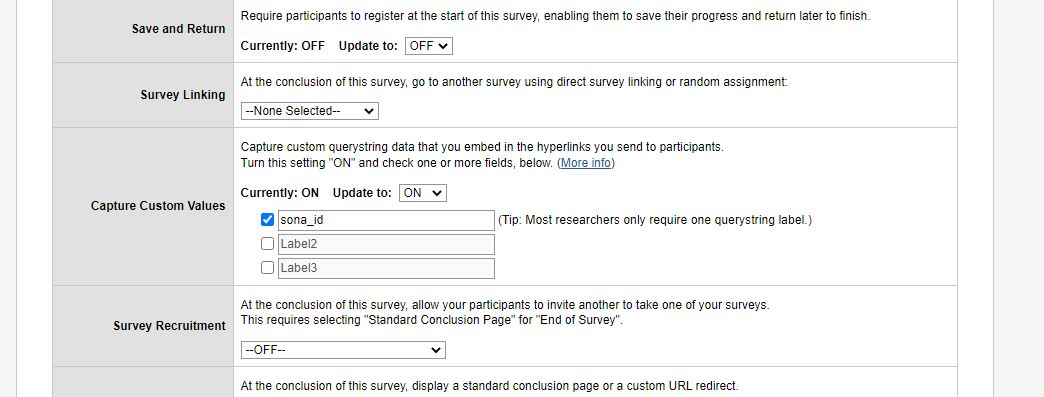
Task: Click the Currently: ON status text
Action: [x=280, y=193]
